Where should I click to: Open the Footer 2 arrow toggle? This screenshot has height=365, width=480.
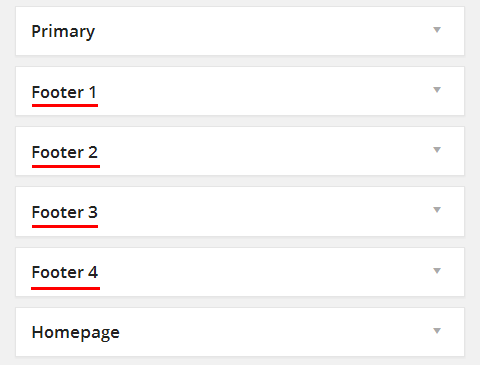pyautogui.click(x=437, y=150)
